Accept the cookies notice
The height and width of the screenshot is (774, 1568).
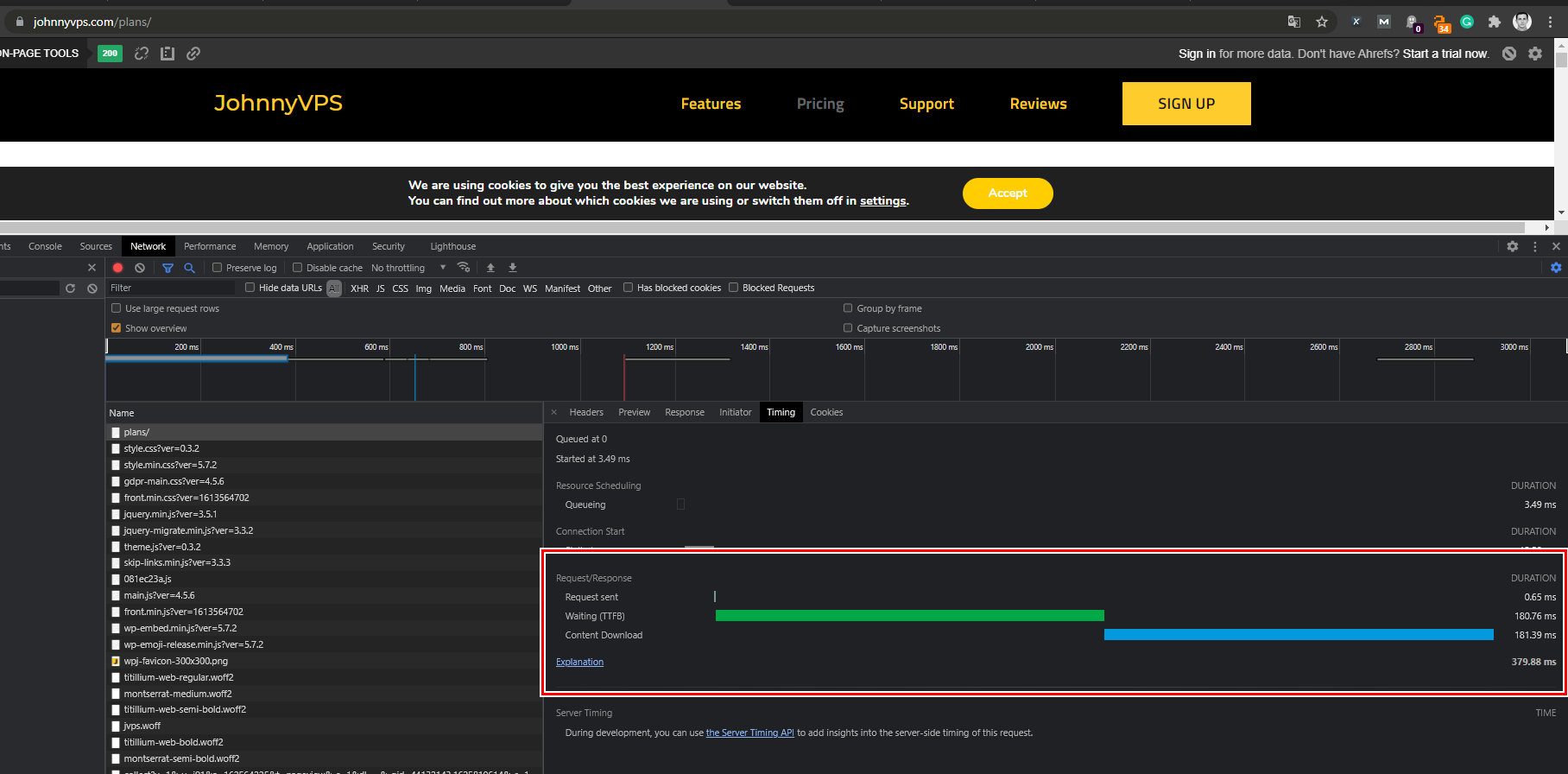pos(1008,193)
